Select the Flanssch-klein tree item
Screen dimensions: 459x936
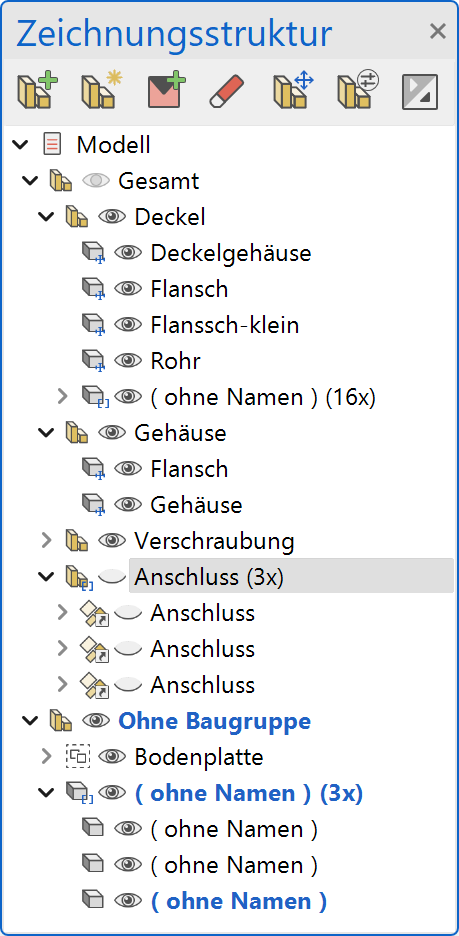[224, 325]
